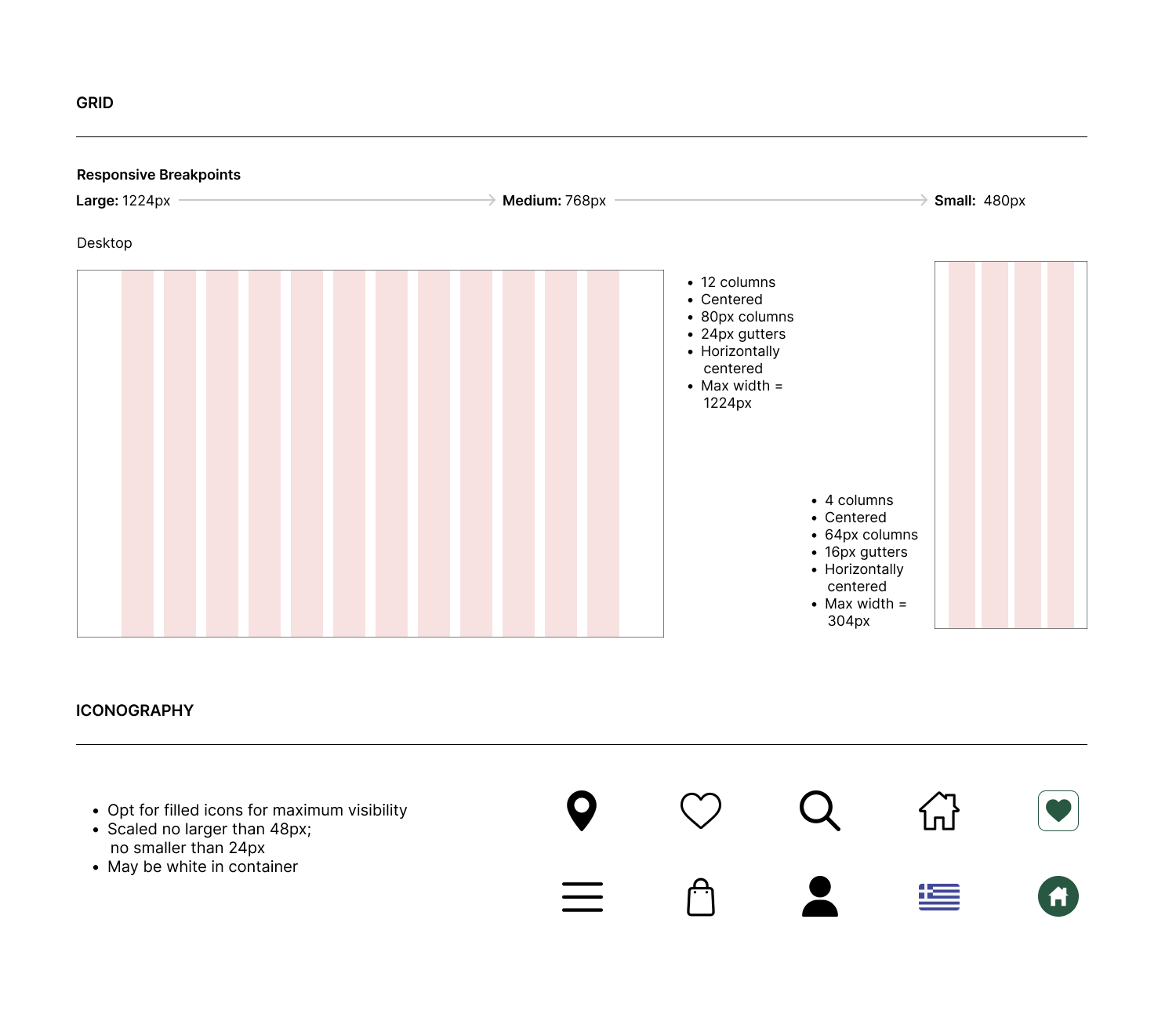Click the magnifying glass search icon
Viewport: 1176px width, 1010px height.
(x=820, y=810)
